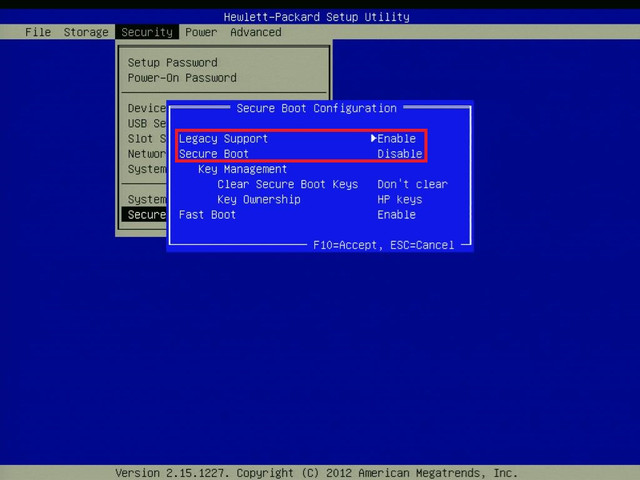The image size is (640, 480).
Task: Select the Key Management row
Action: [x=242, y=169]
